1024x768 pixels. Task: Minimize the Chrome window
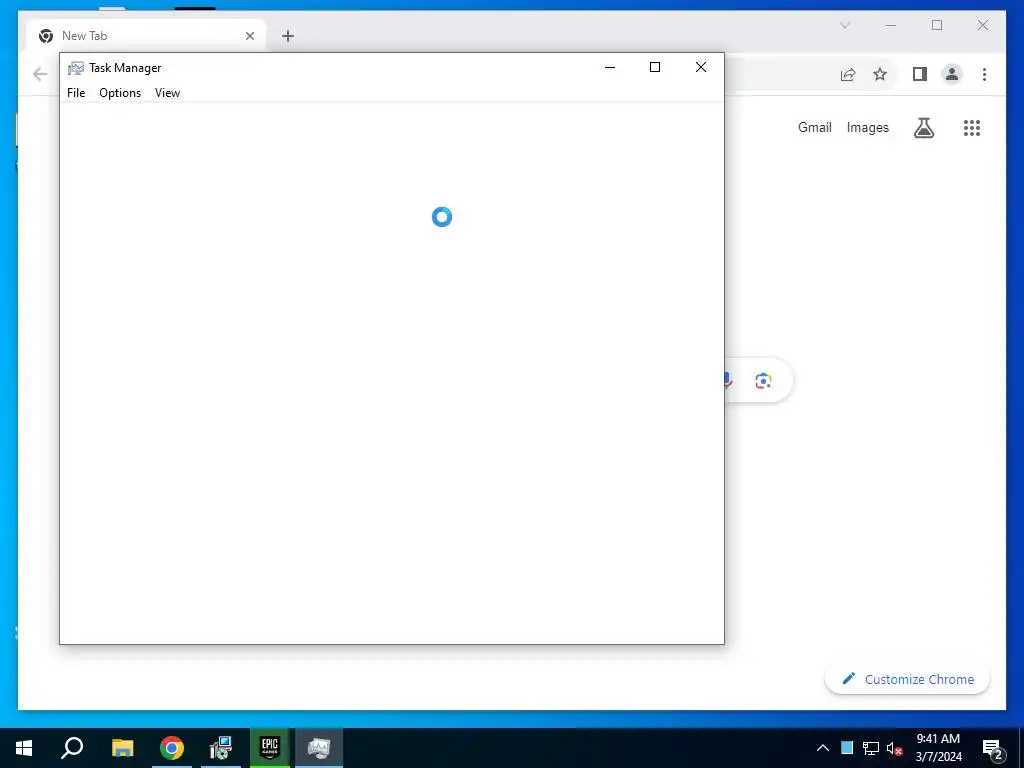(x=891, y=25)
